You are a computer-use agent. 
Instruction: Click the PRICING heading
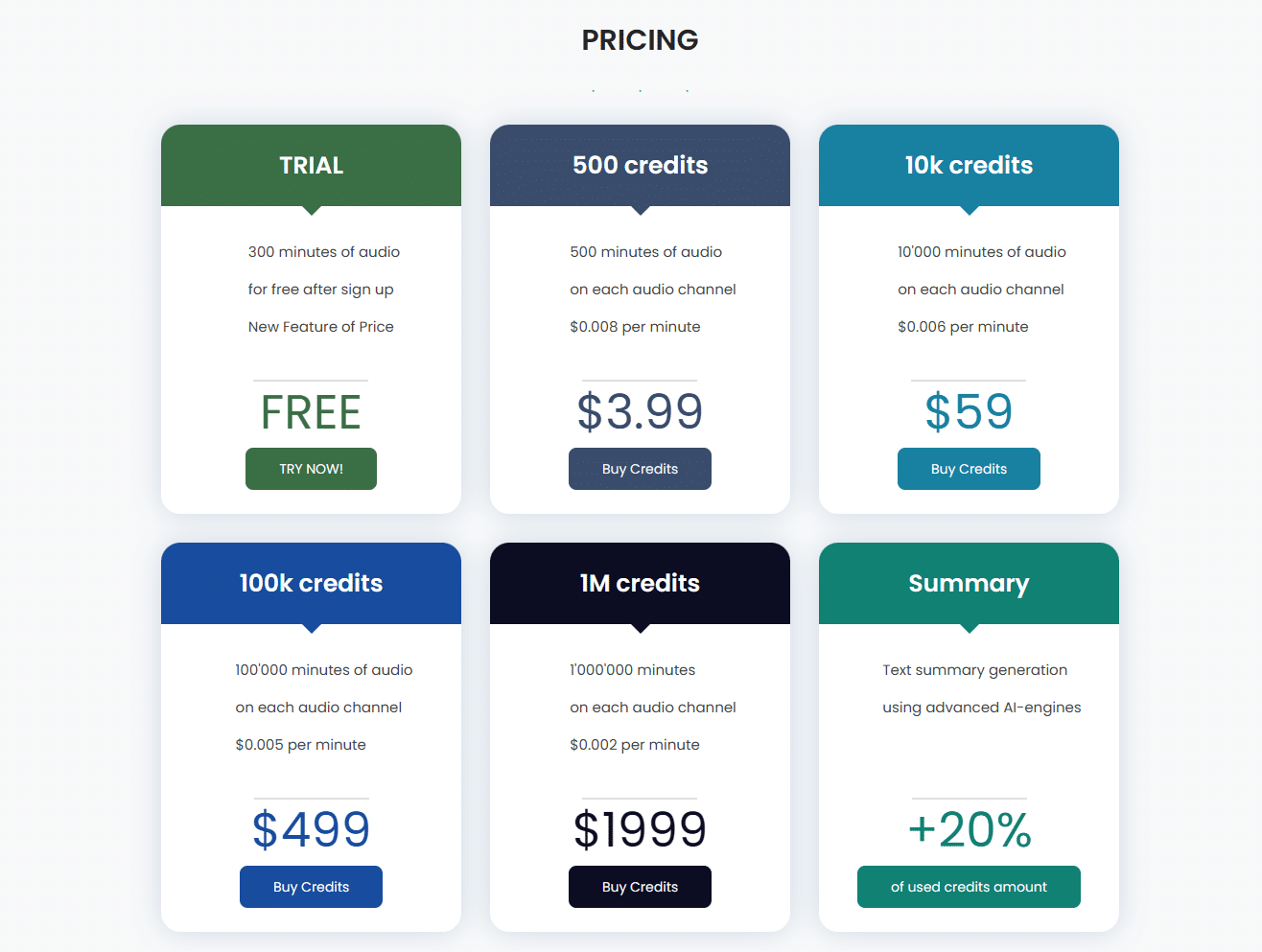[x=640, y=40]
